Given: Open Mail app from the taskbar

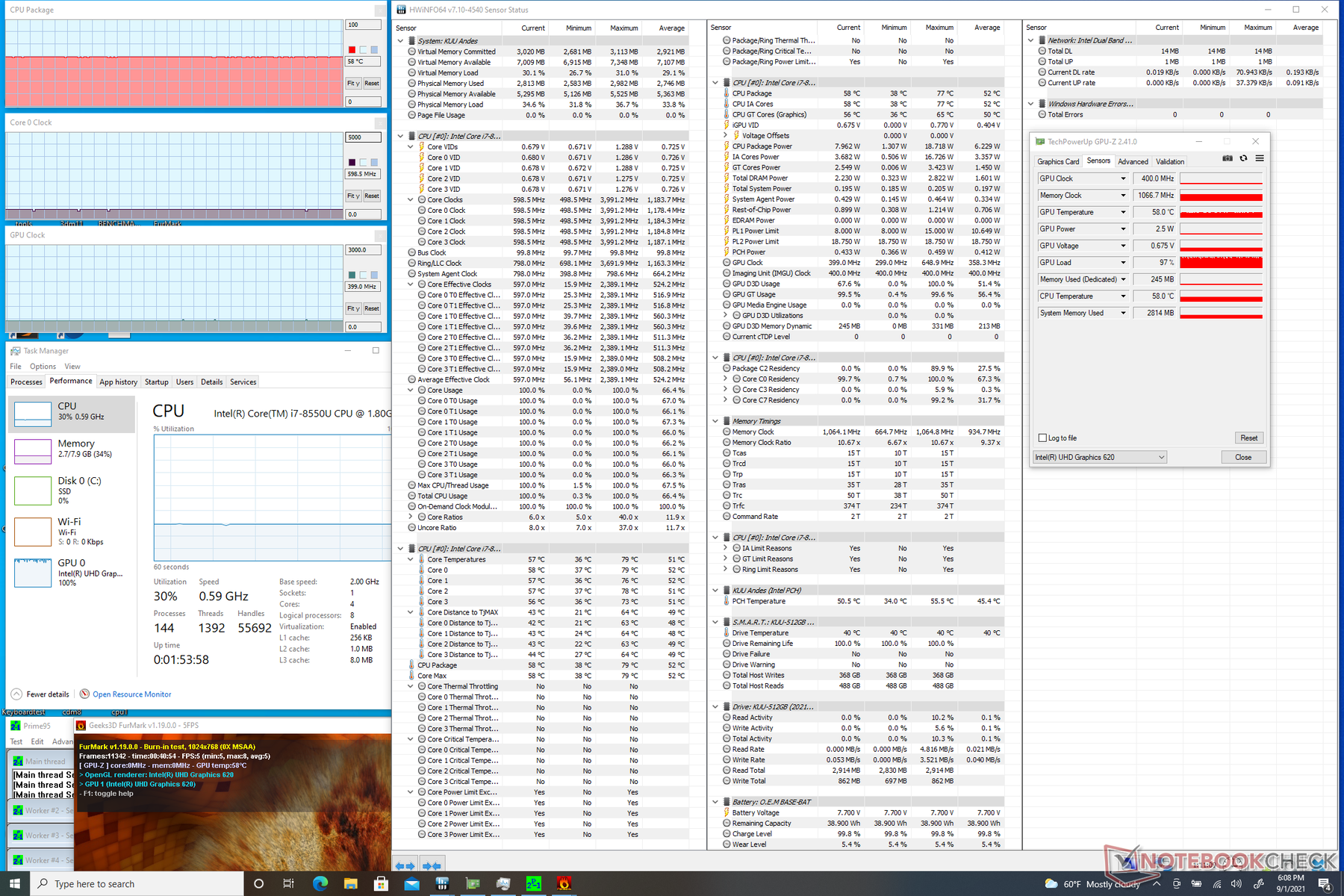Looking at the screenshot, I should coord(412,884).
